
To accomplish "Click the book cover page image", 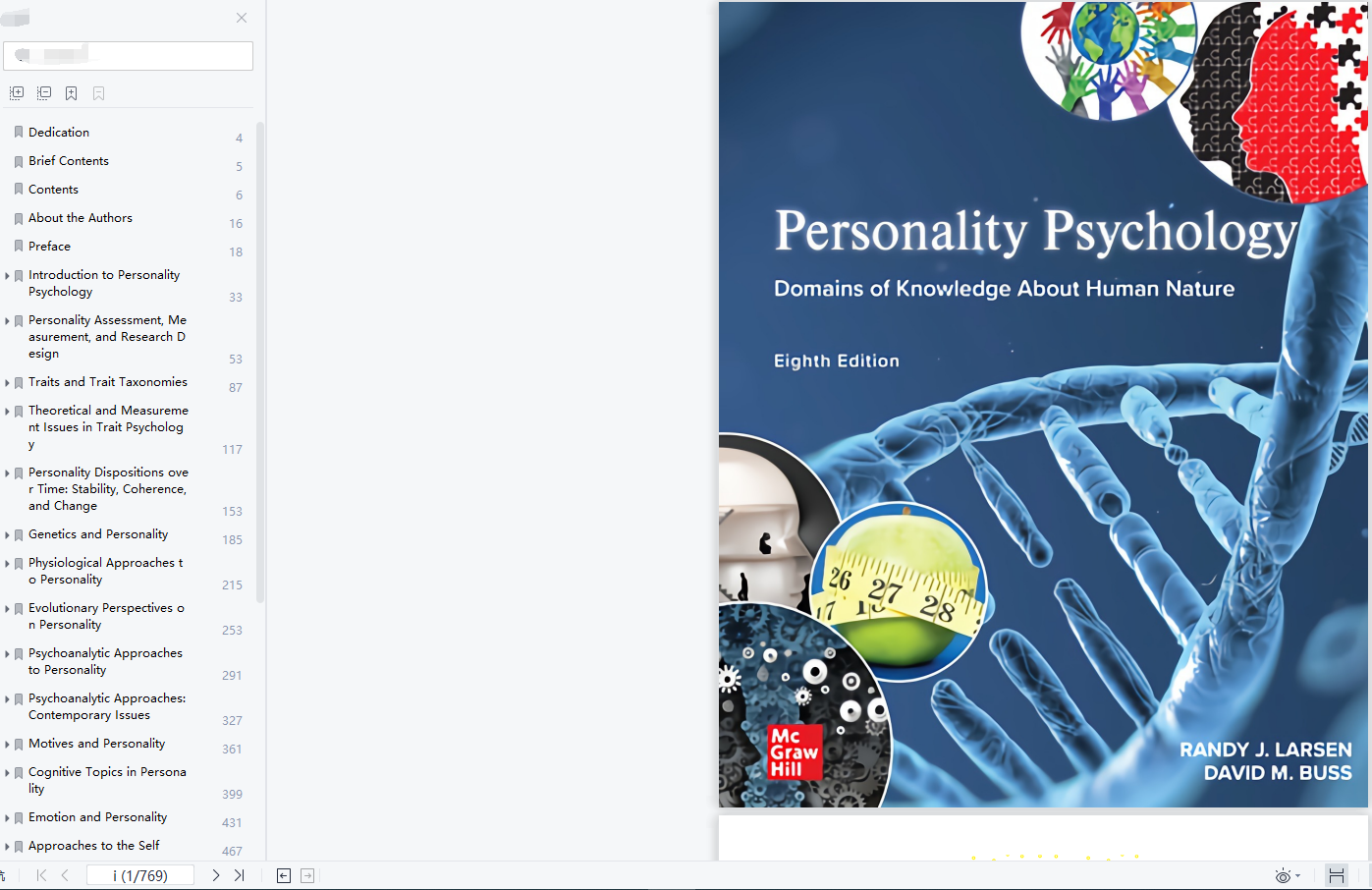I will click(1043, 405).
